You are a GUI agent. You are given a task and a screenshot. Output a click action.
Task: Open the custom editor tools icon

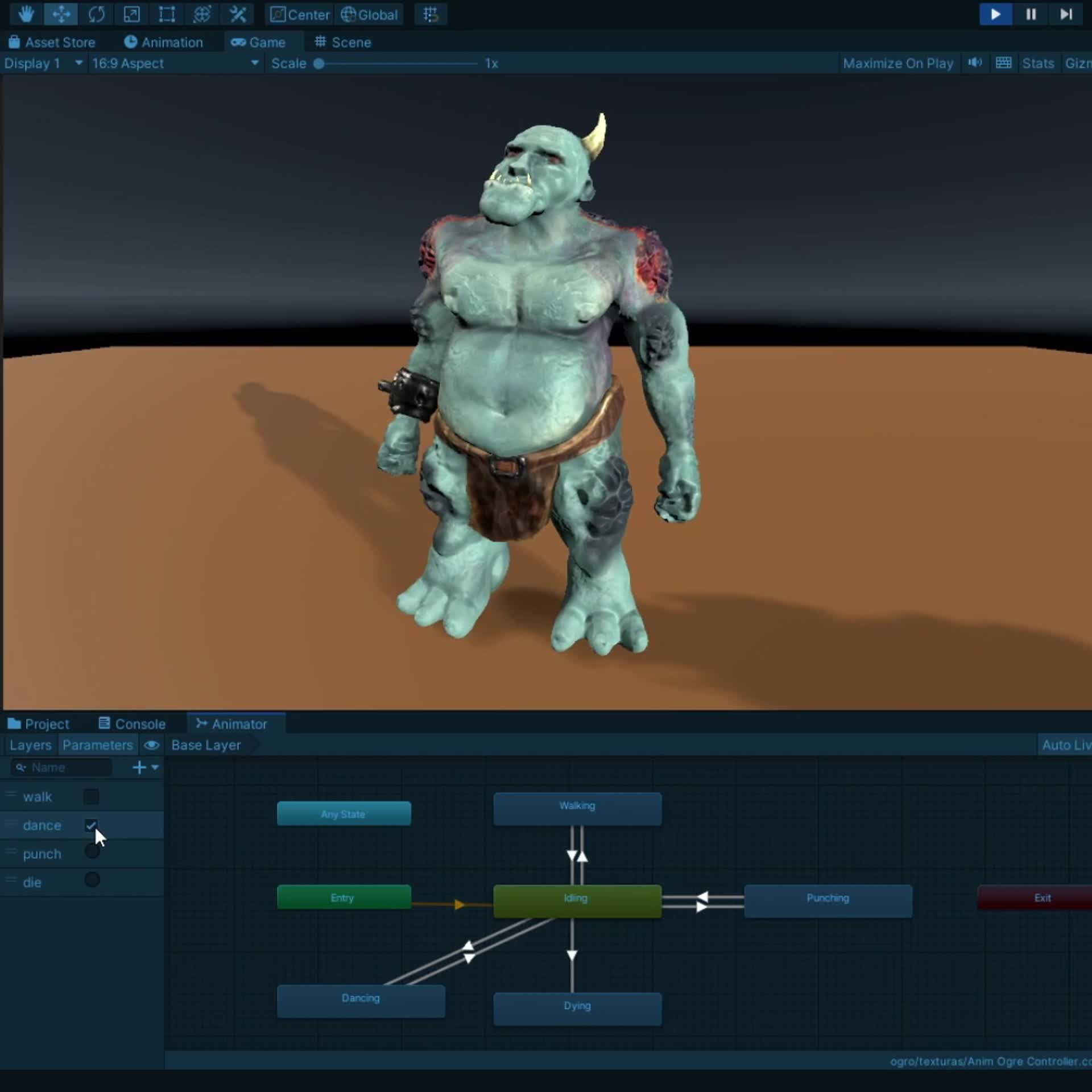click(238, 14)
